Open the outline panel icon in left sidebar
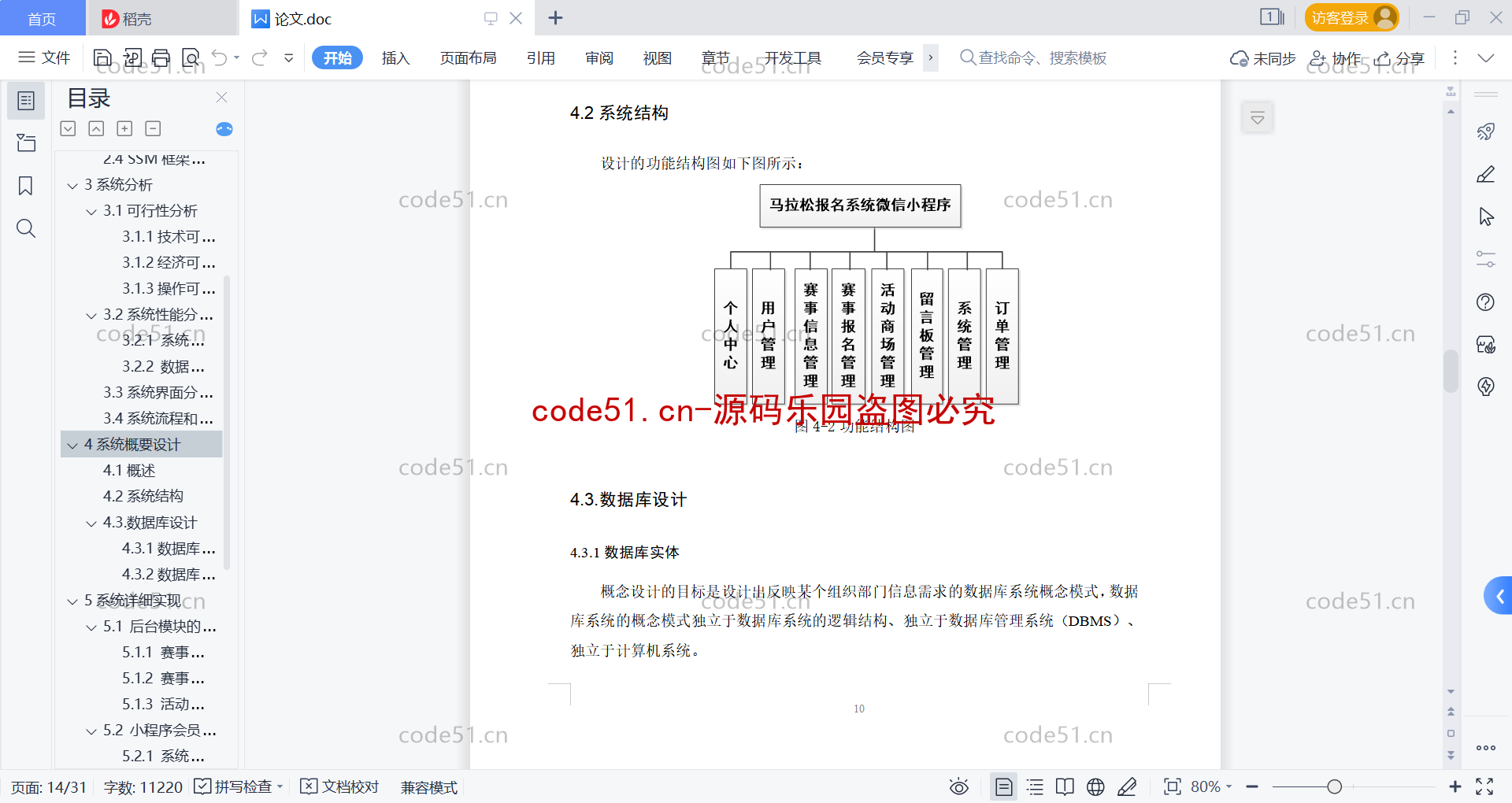This screenshot has height=803, width=1512. [x=26, y=101]
